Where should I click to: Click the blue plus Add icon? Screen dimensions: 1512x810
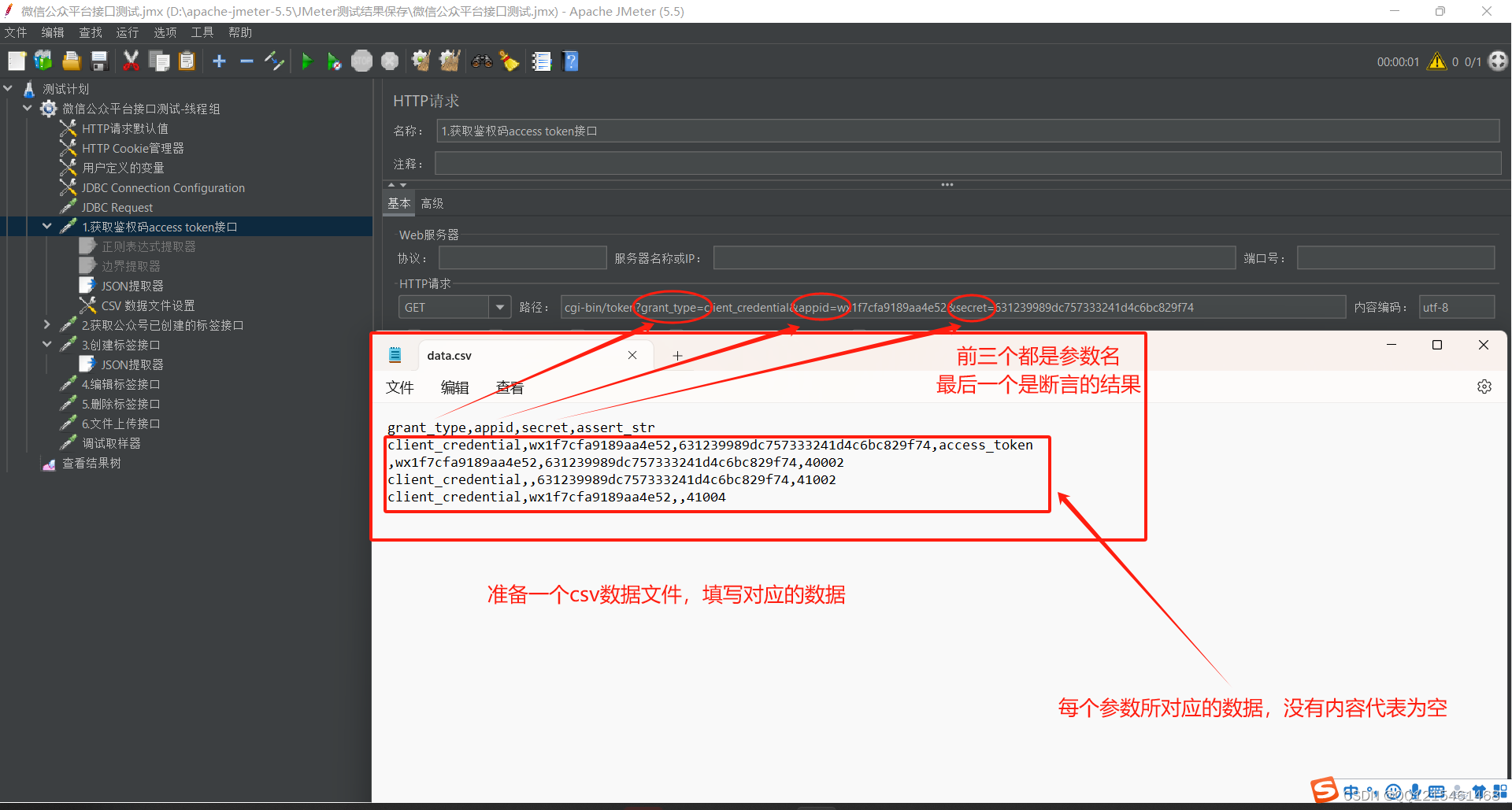point(220,61)
